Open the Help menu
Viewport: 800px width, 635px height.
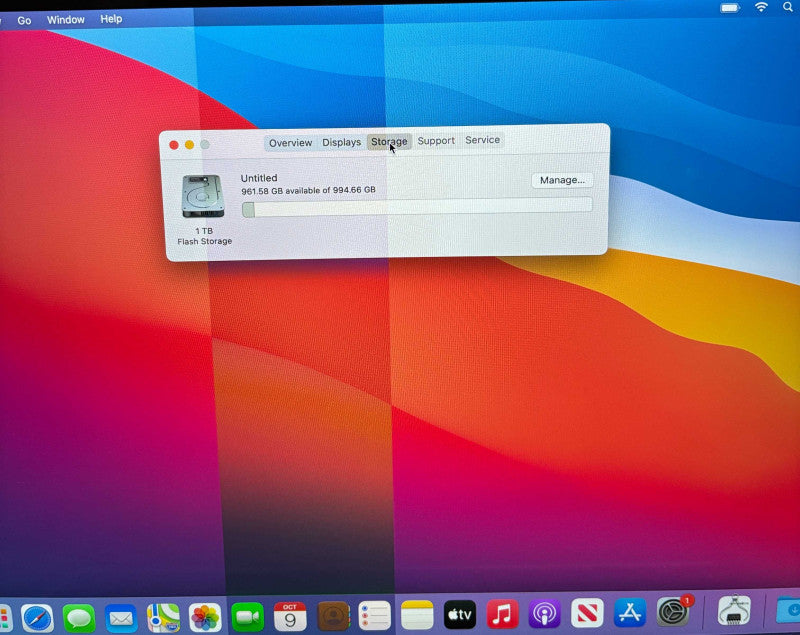(111, 19)
